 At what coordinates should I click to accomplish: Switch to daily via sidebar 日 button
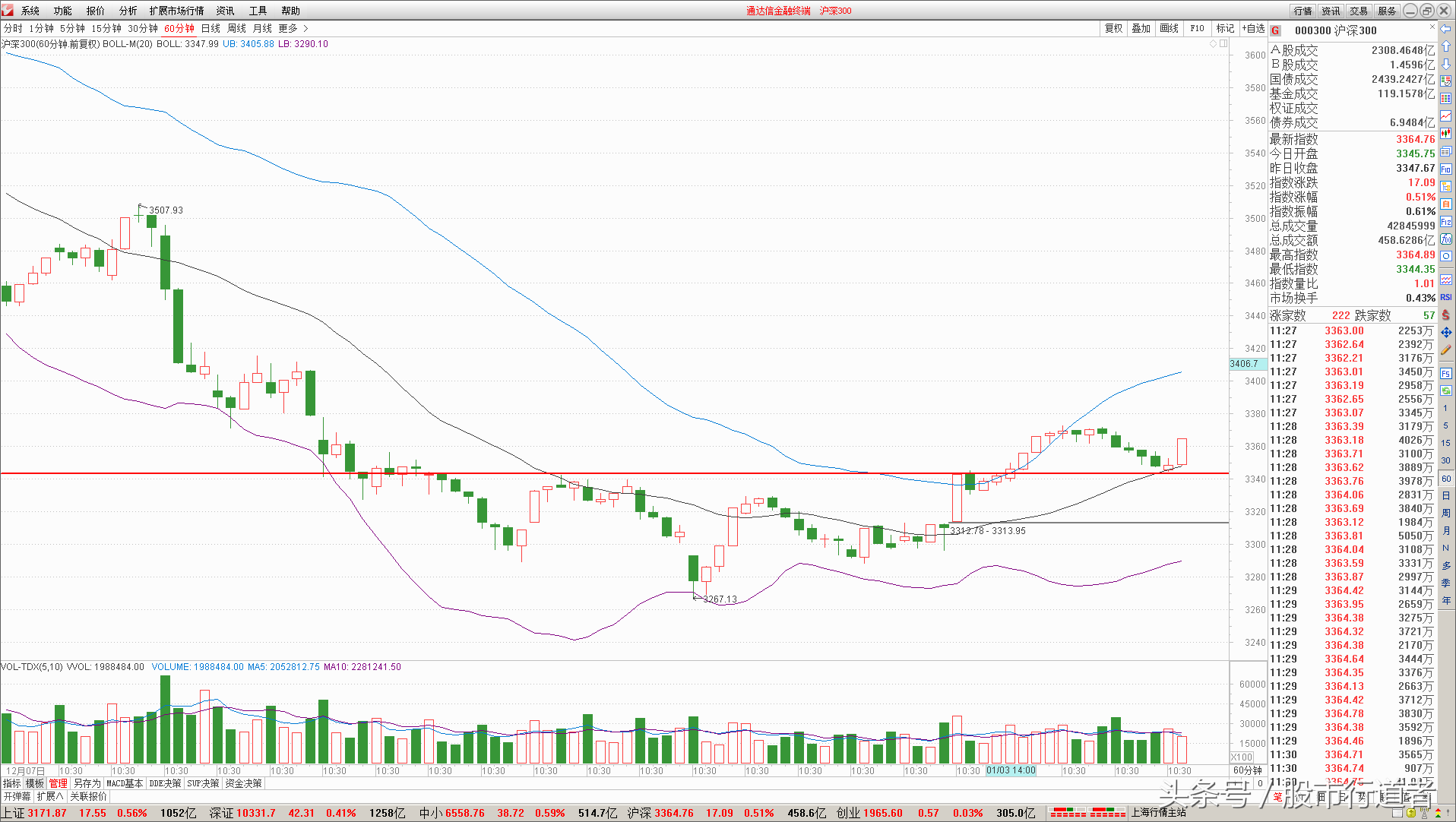coord(1445,496)
